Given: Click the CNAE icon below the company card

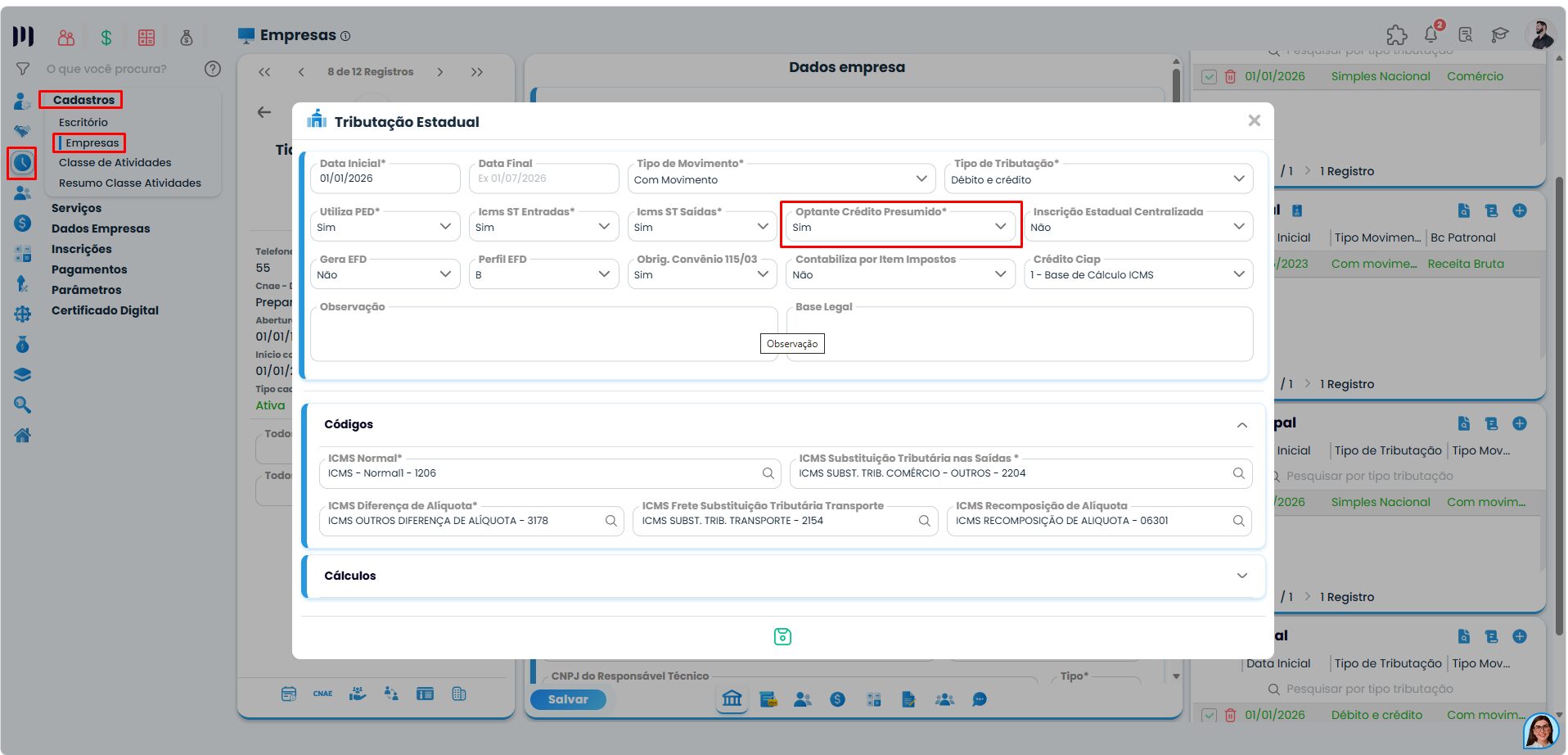Looking at the screenshot, I should [322, 694].
